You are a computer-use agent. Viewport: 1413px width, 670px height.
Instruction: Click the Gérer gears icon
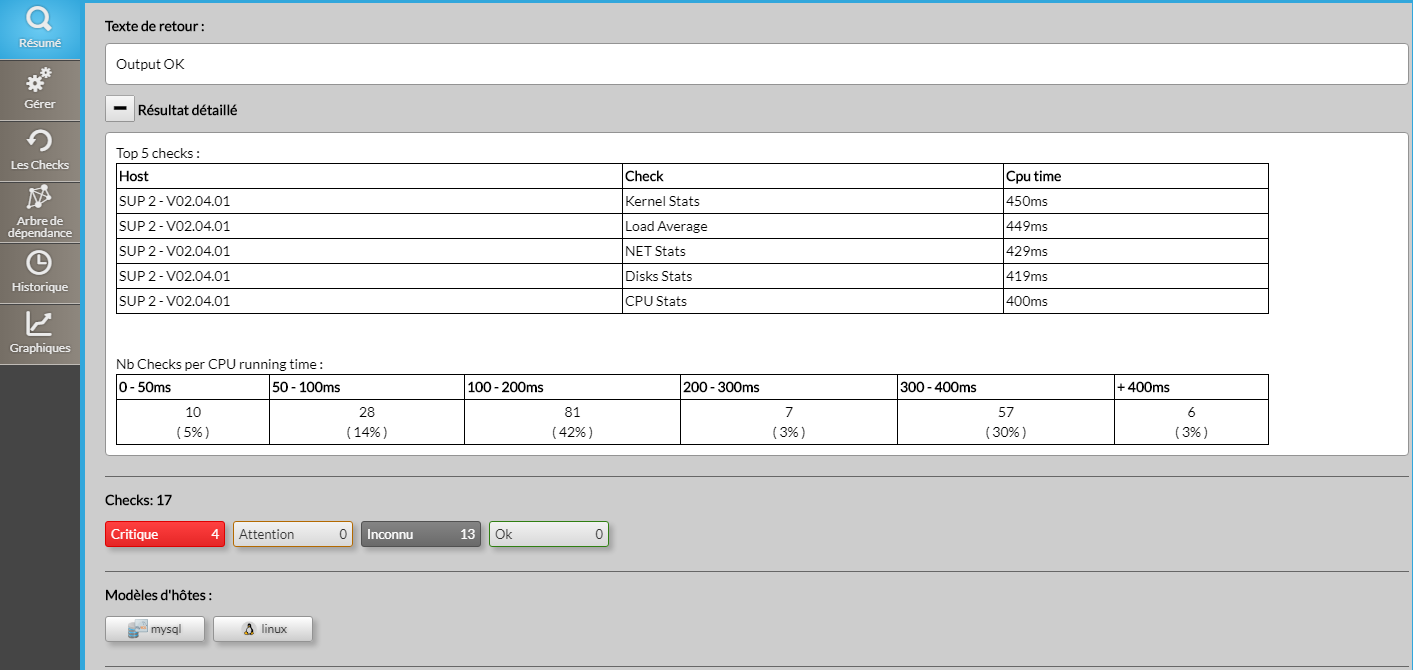click(39, 80)
